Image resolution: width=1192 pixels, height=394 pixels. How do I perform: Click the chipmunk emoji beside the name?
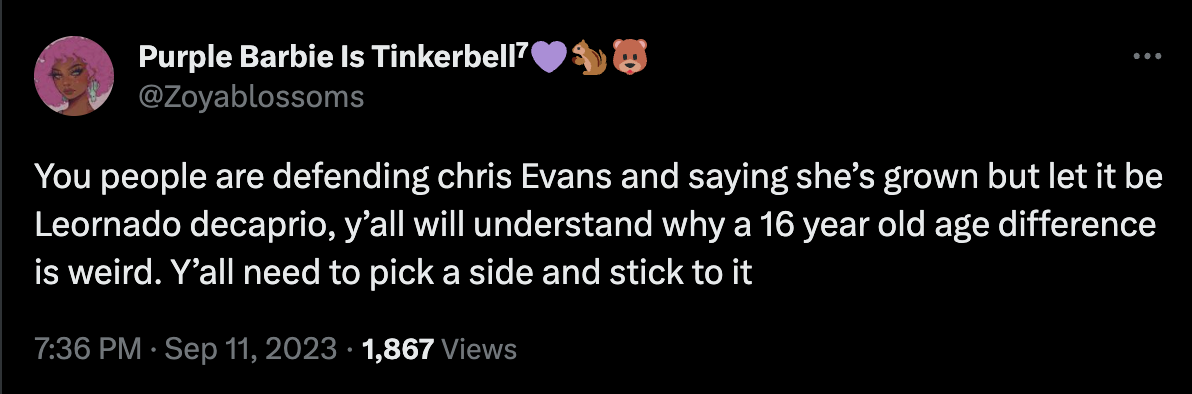(588, 59)
